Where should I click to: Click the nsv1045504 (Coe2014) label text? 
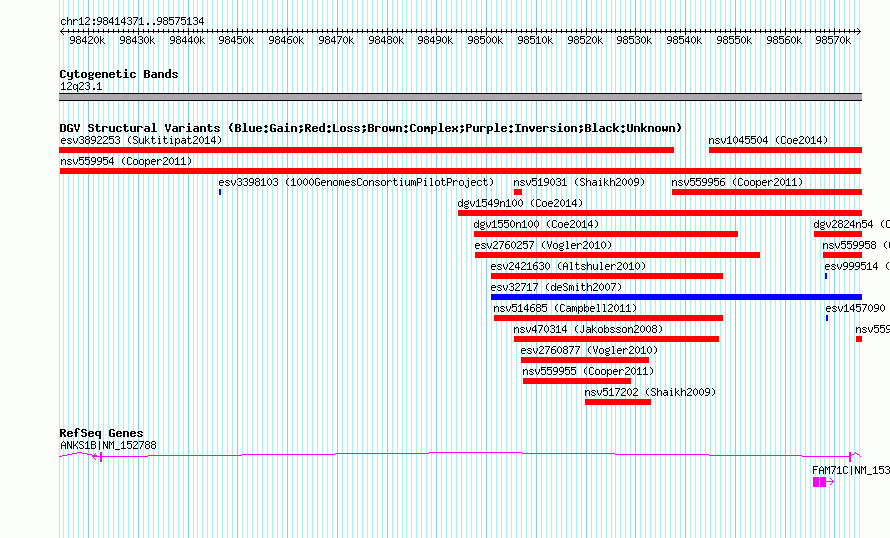(768, 140)
